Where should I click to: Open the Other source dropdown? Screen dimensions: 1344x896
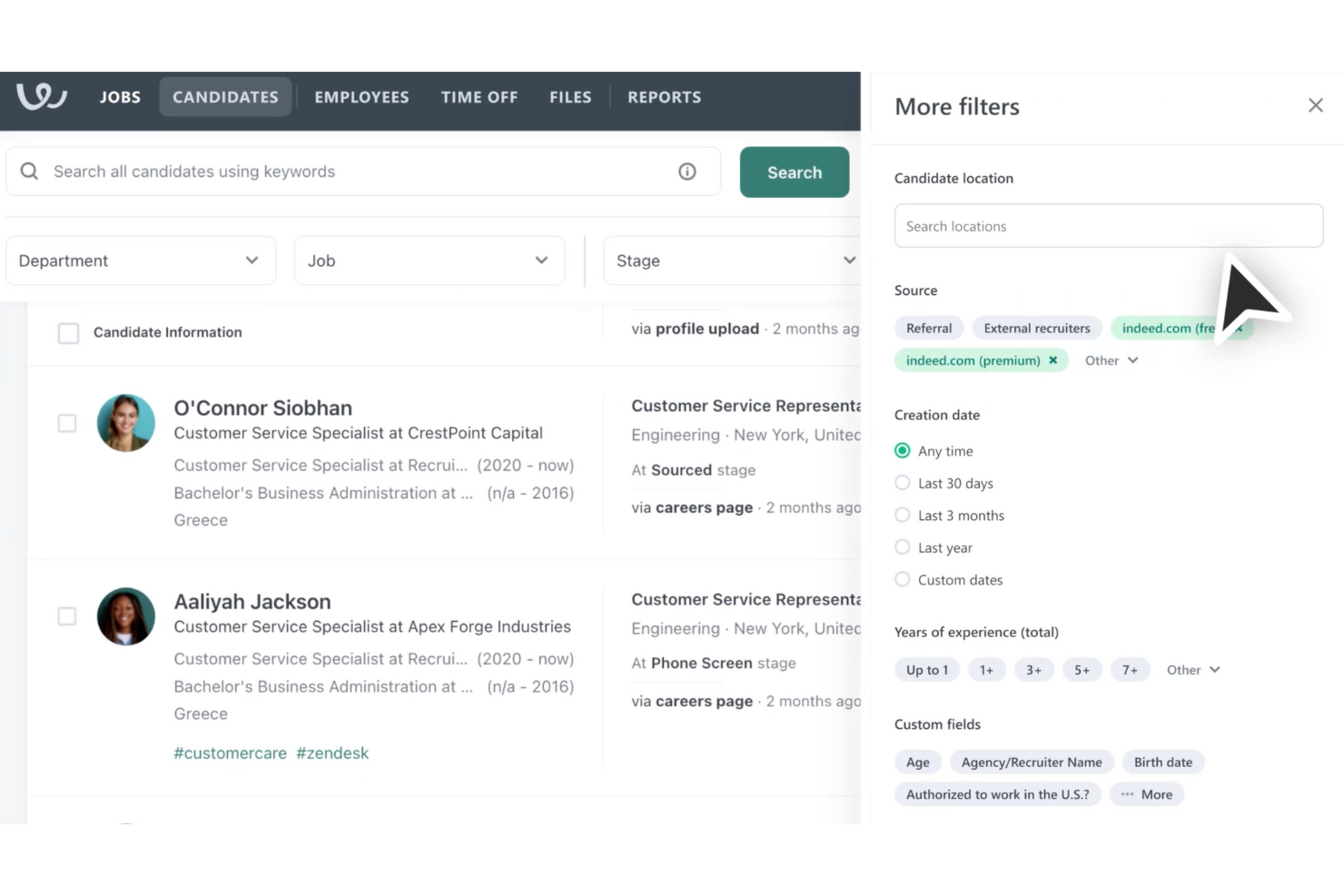(1111, 360)
